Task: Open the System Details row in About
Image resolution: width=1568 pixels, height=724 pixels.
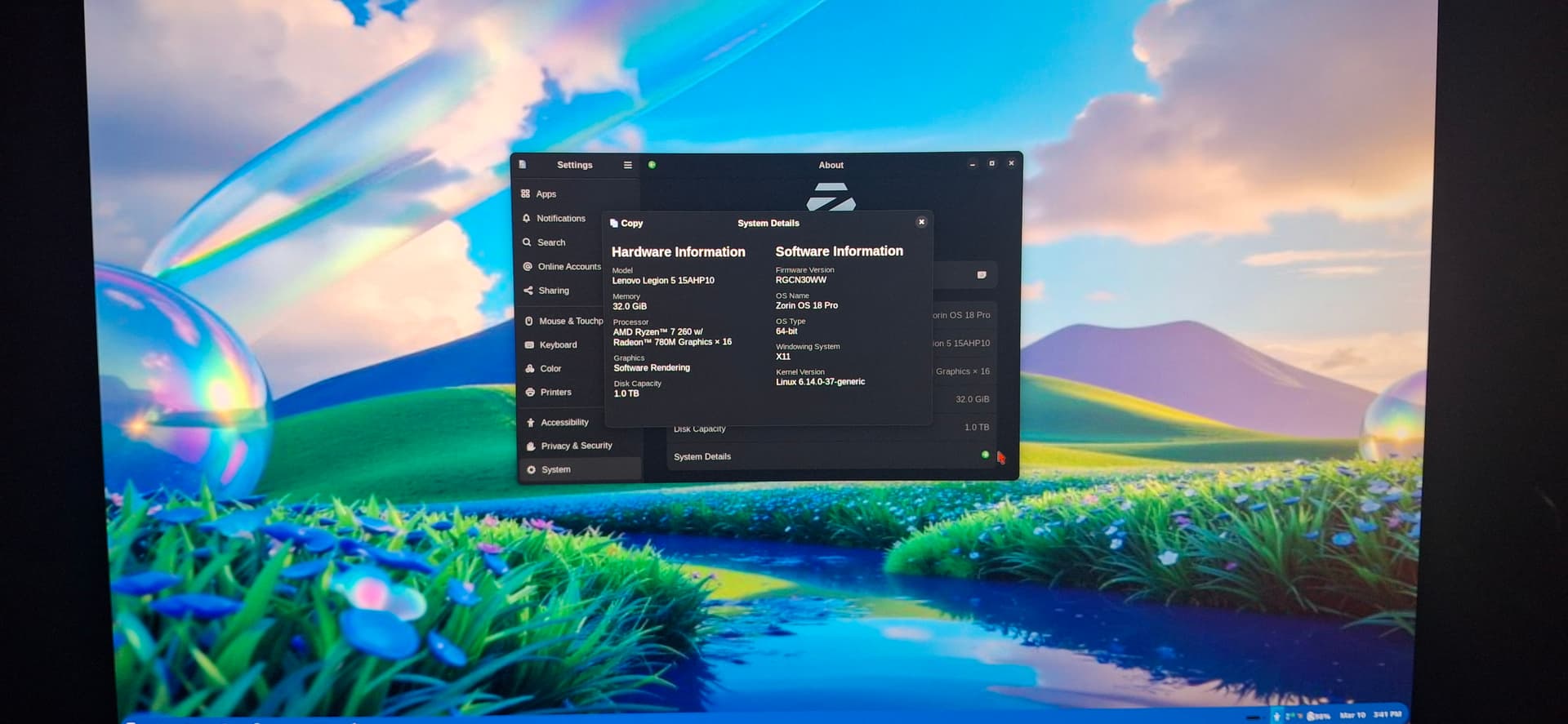Action: pos(831,456)
